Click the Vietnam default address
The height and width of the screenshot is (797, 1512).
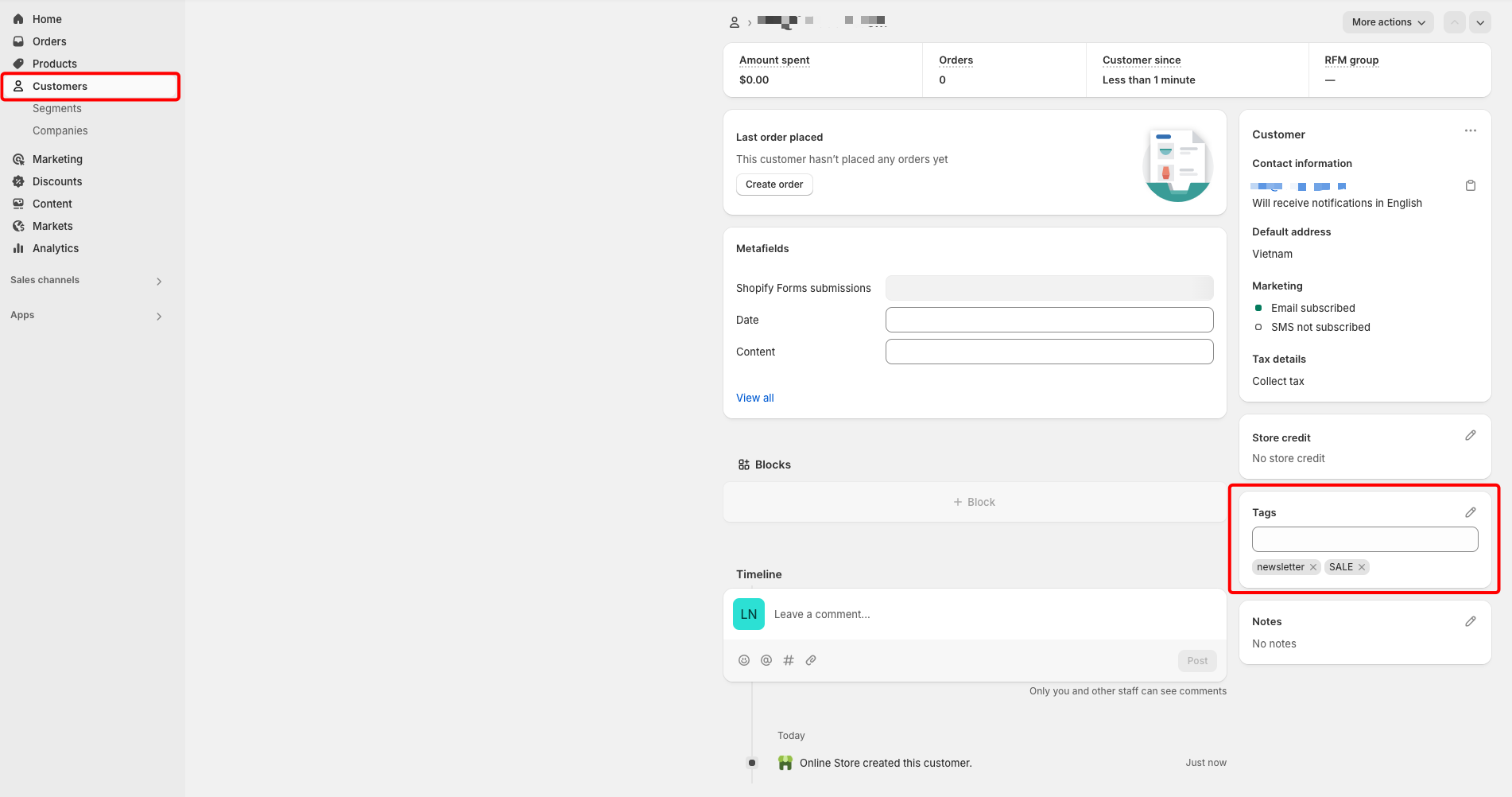[1272, 254]
